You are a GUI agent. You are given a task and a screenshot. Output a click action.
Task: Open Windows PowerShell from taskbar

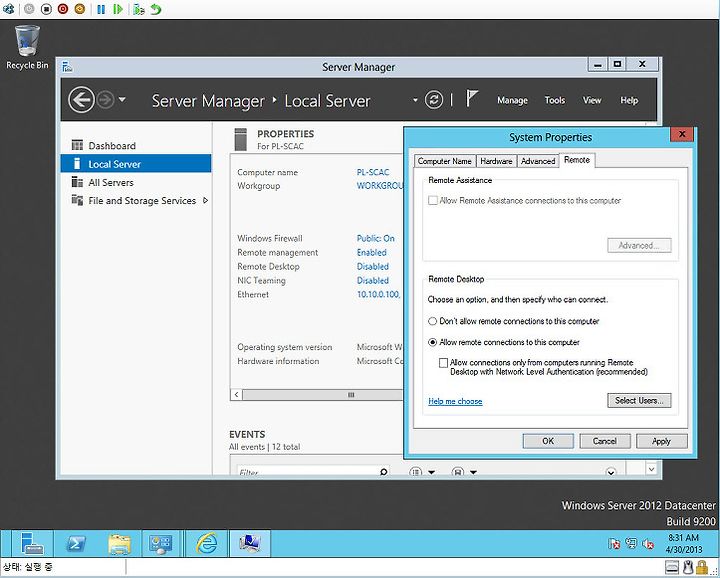75,544
